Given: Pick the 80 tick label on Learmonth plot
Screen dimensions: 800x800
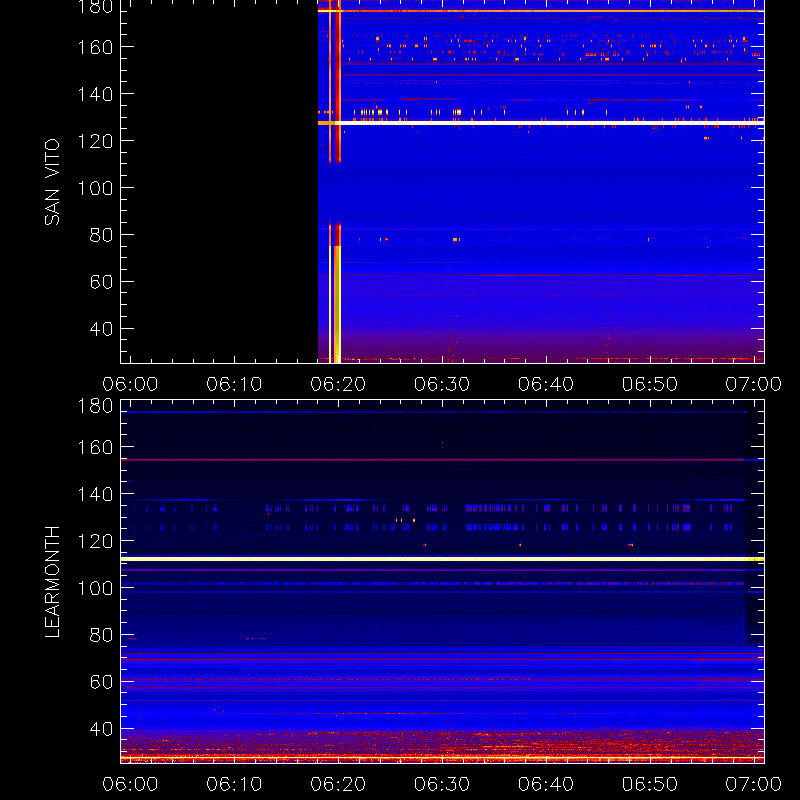Looking at the screenshot, I should pos(102,635).
